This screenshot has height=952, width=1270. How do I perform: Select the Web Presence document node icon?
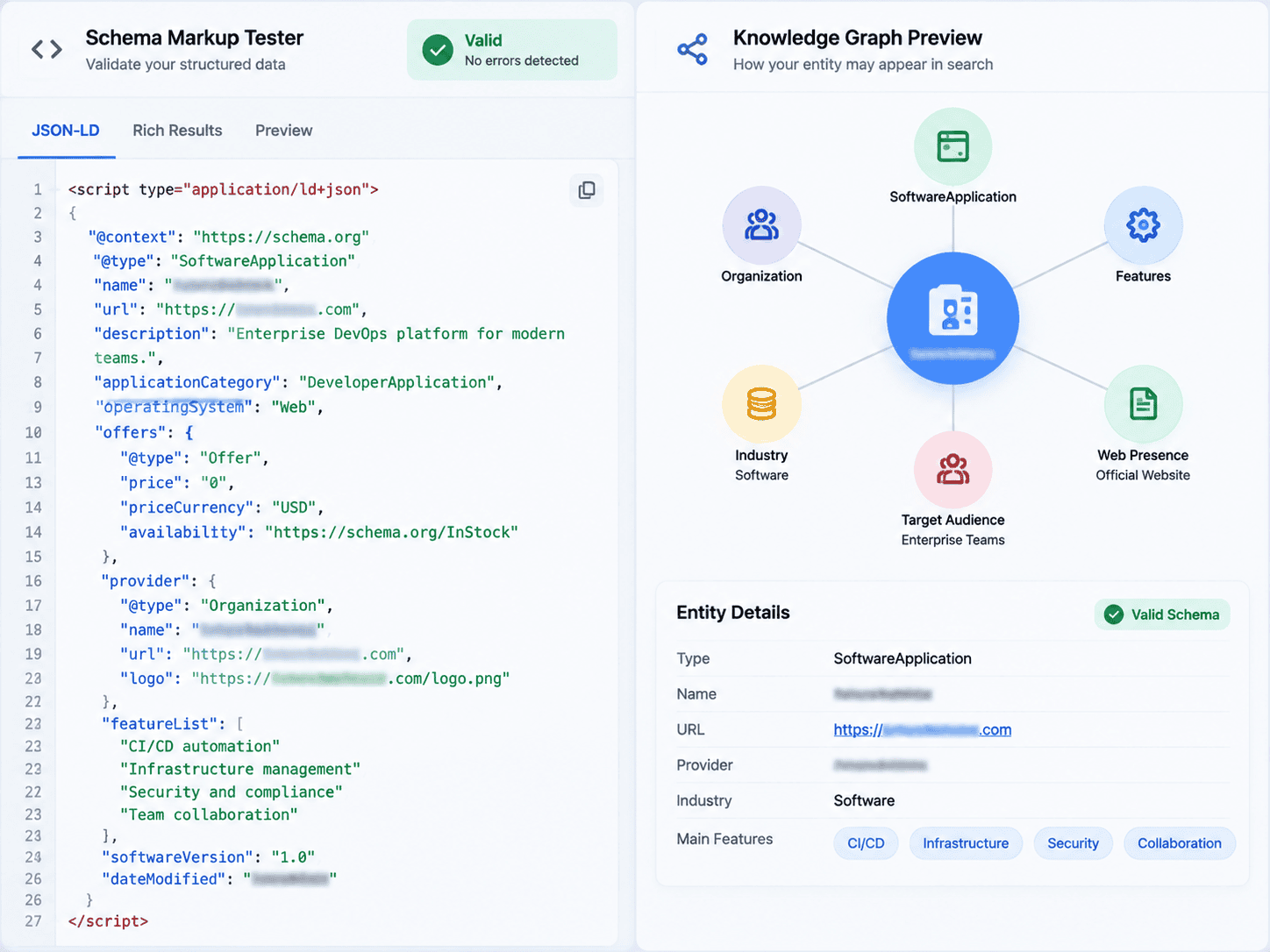click(x=1143, y=404)
